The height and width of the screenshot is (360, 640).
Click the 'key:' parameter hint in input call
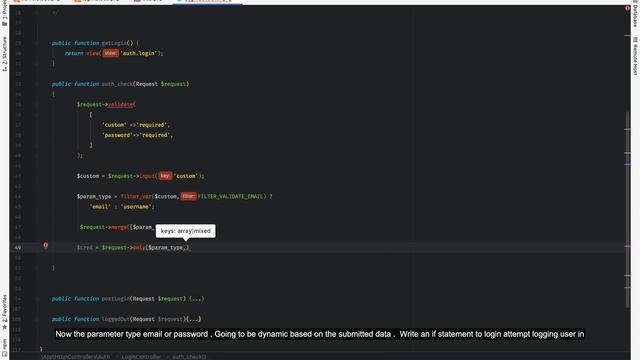[165, 176]
